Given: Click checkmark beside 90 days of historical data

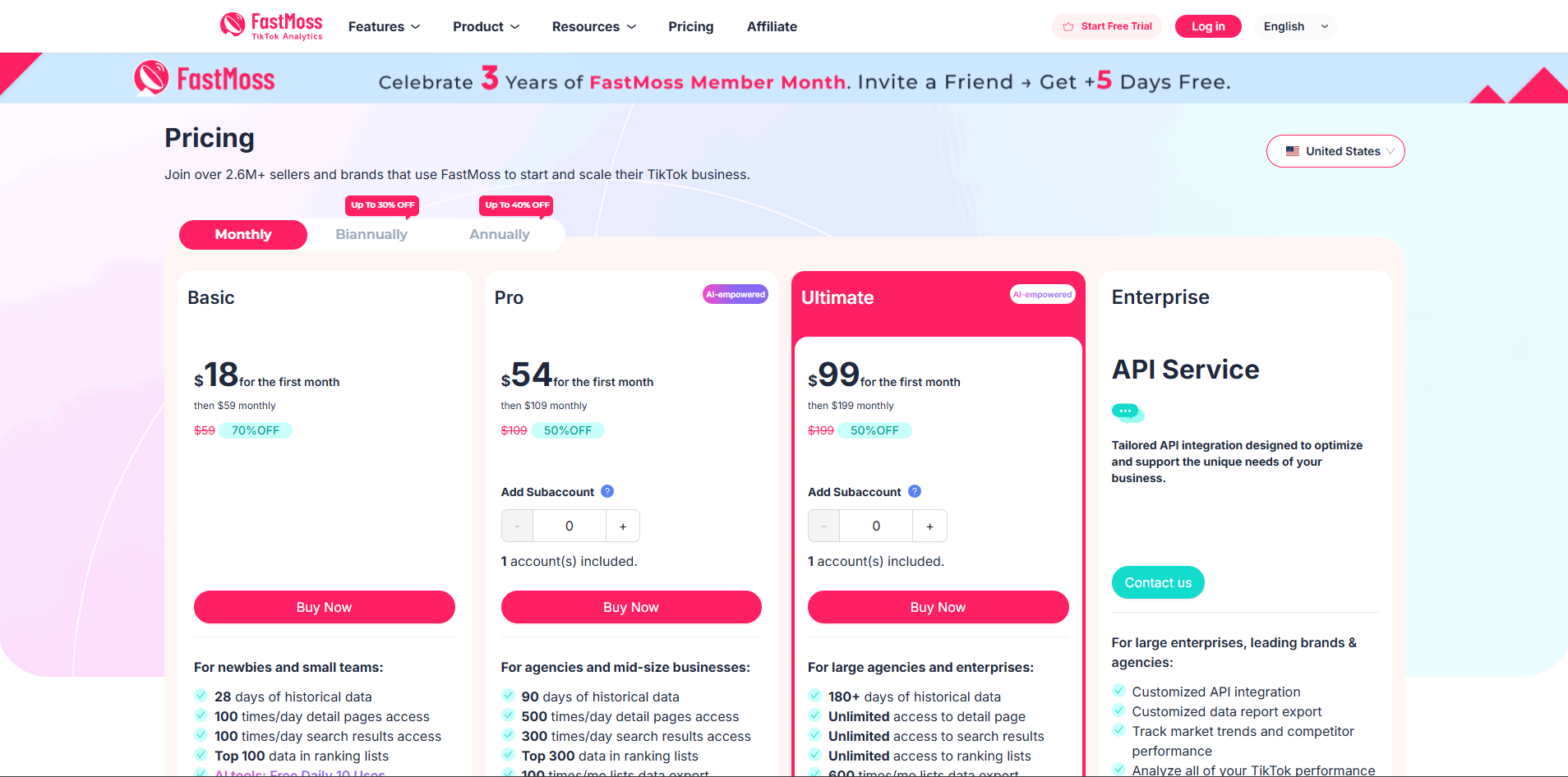Looking at the screenshot, I should point(508,696).
